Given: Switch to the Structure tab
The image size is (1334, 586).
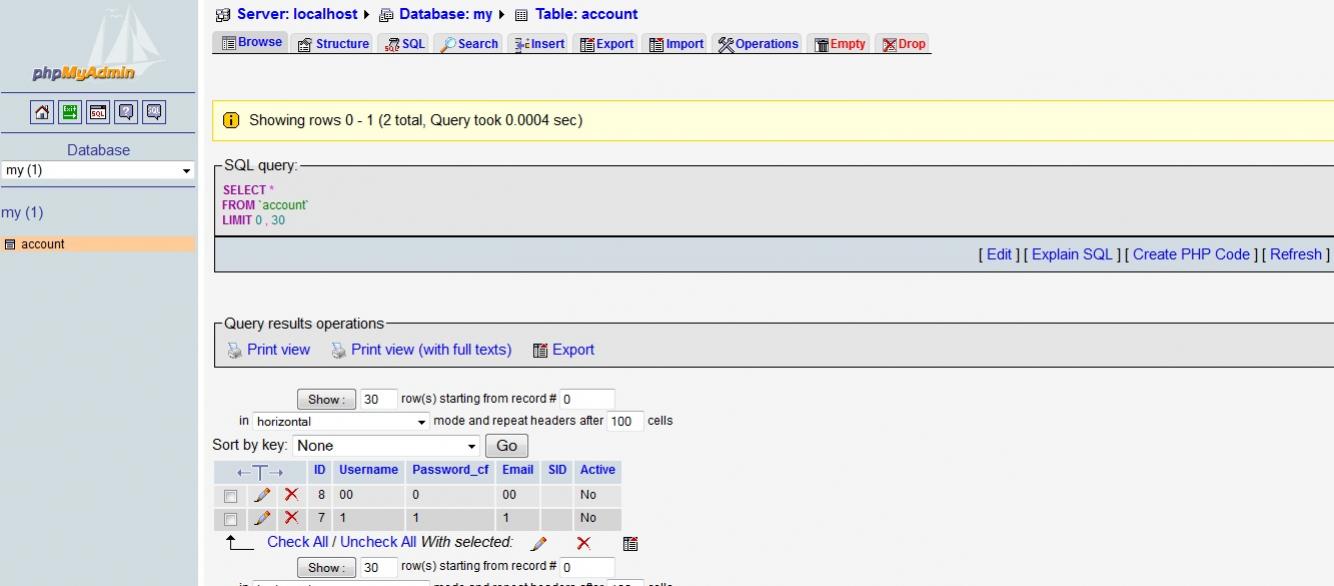Looking at the screenshot, I should [x=334, y=44].
